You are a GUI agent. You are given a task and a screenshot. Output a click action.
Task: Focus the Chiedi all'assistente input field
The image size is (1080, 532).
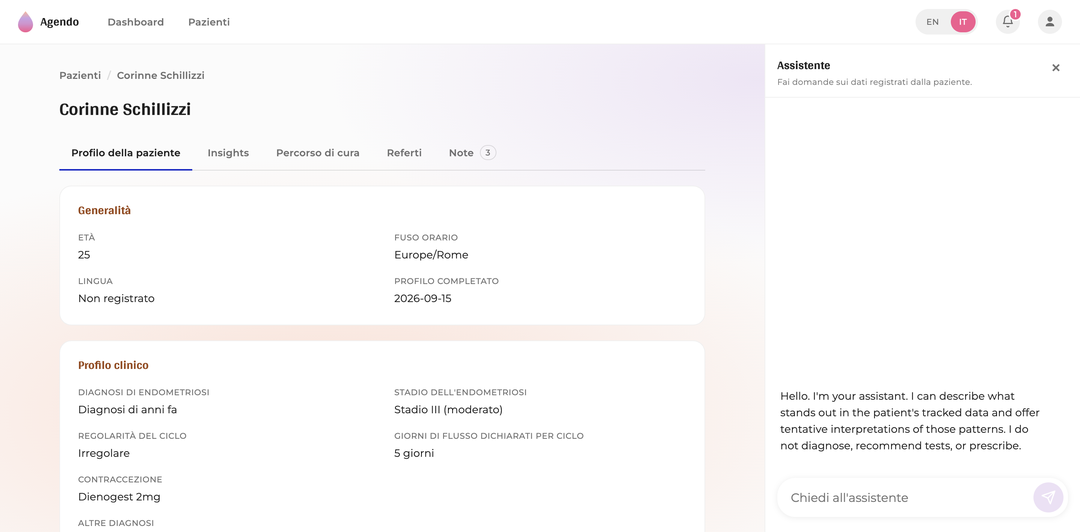point(906,498)
